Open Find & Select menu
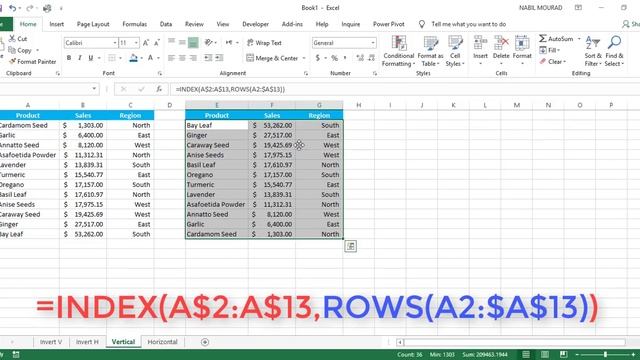Image resolution: width=640 pixels, height=360 pixels. point(614,51)
